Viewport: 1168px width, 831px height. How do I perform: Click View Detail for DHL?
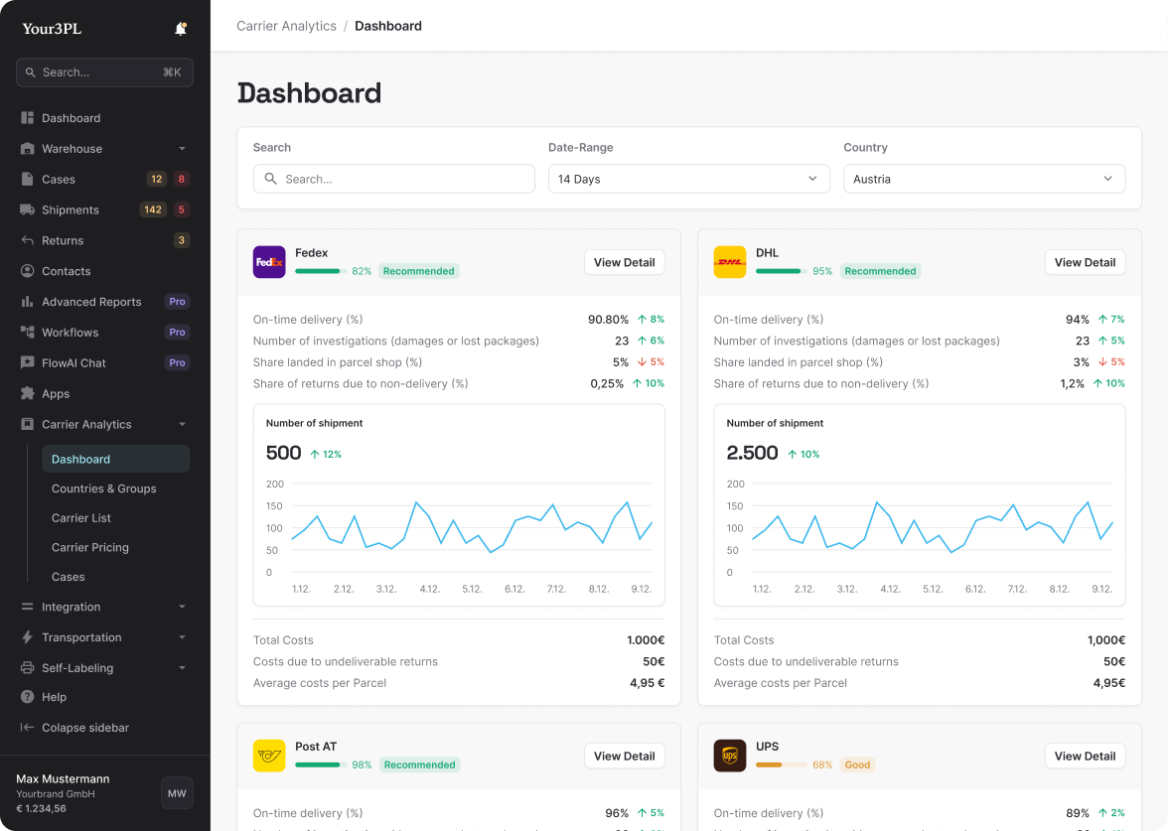[x=1084, y=262]
